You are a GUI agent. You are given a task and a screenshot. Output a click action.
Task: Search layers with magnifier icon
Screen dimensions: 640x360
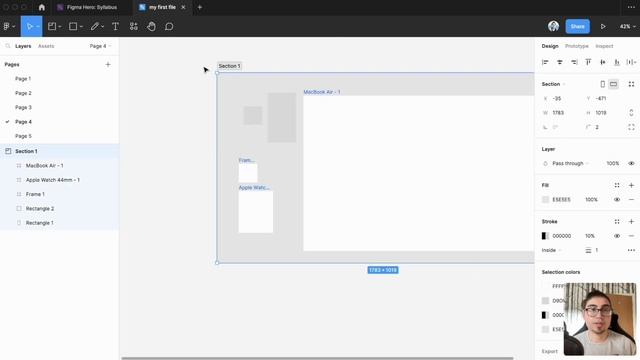click(7, 46)
